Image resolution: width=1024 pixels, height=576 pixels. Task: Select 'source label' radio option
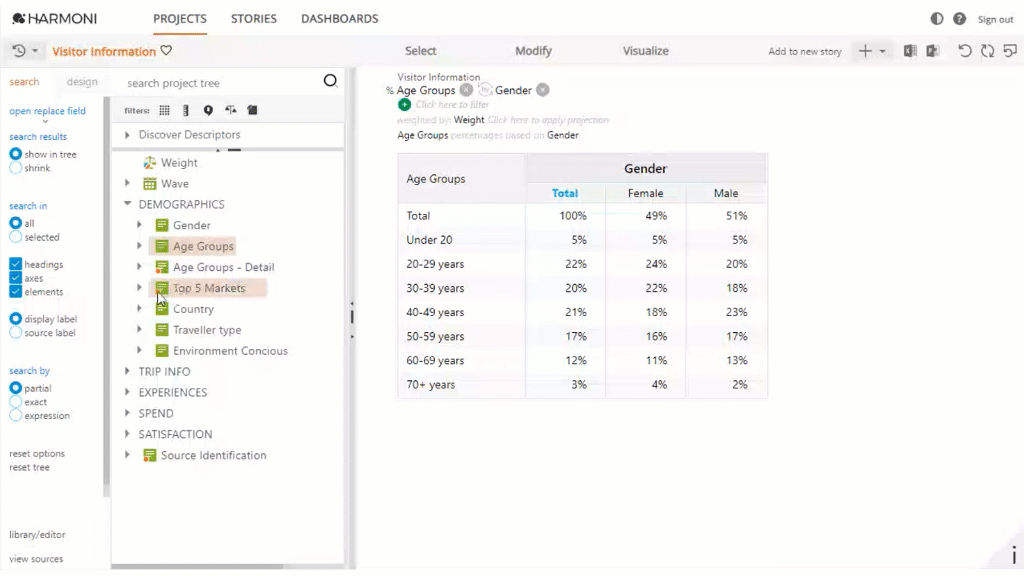coord(16,332)
